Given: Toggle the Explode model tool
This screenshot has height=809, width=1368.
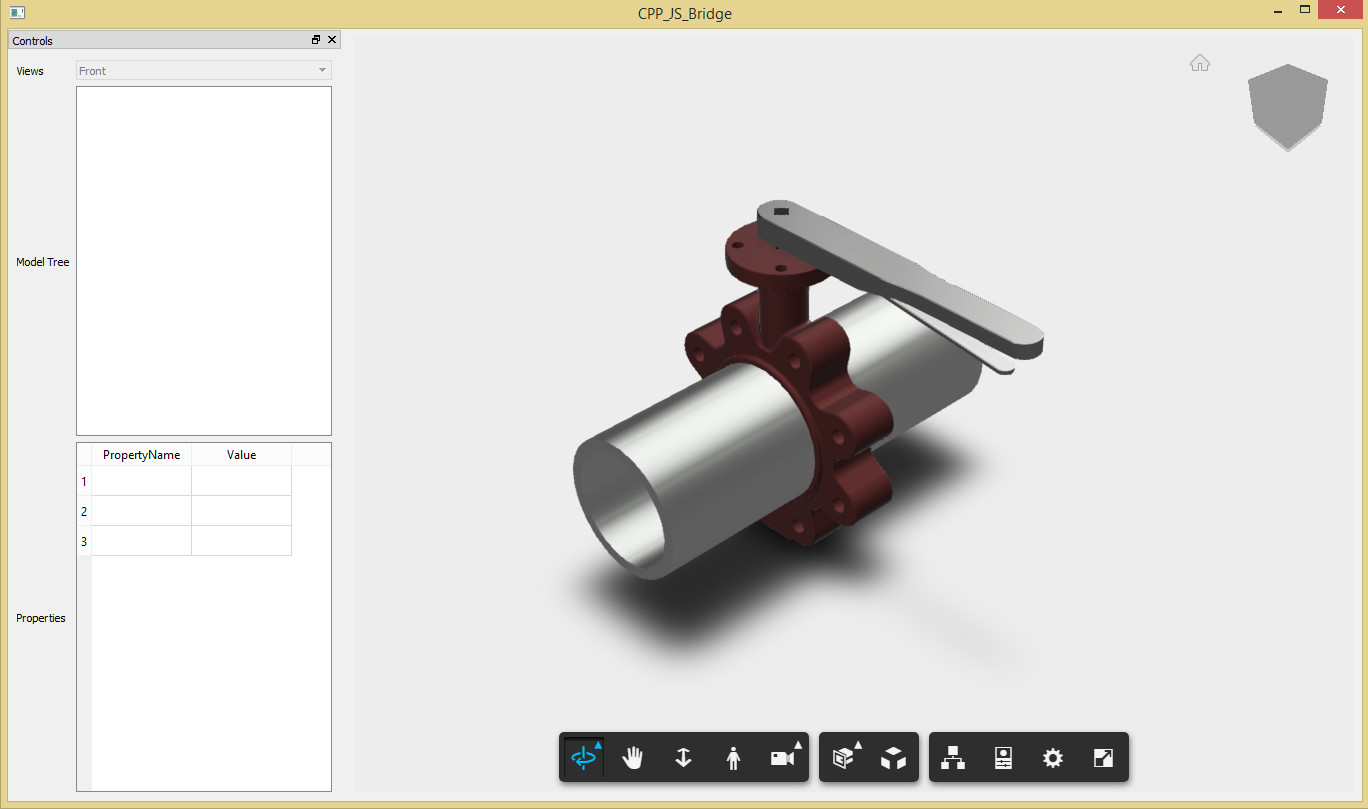Looking at the screenshot, I should point(893,758).
